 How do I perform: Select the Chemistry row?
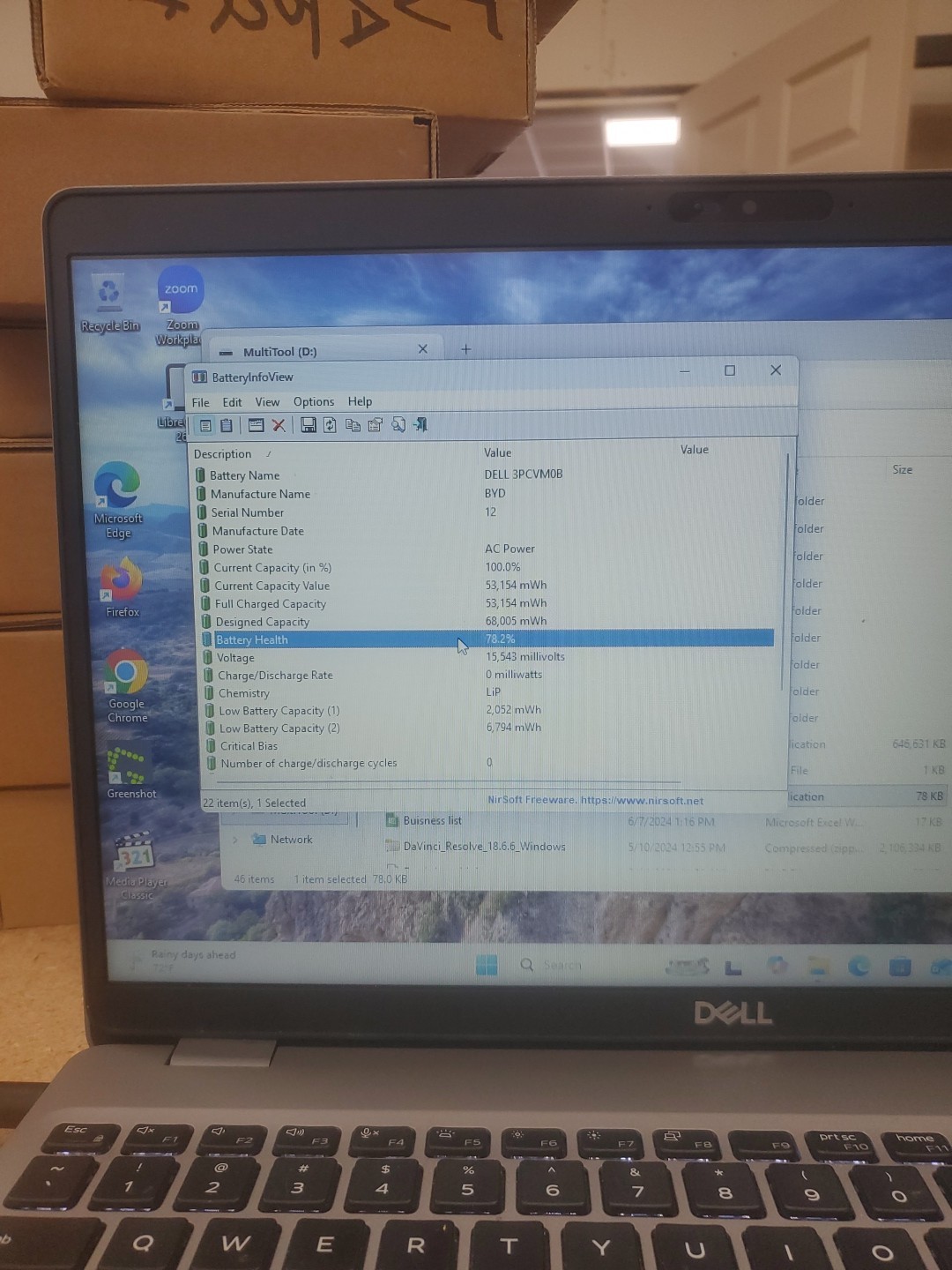click(x=487, y=692)
